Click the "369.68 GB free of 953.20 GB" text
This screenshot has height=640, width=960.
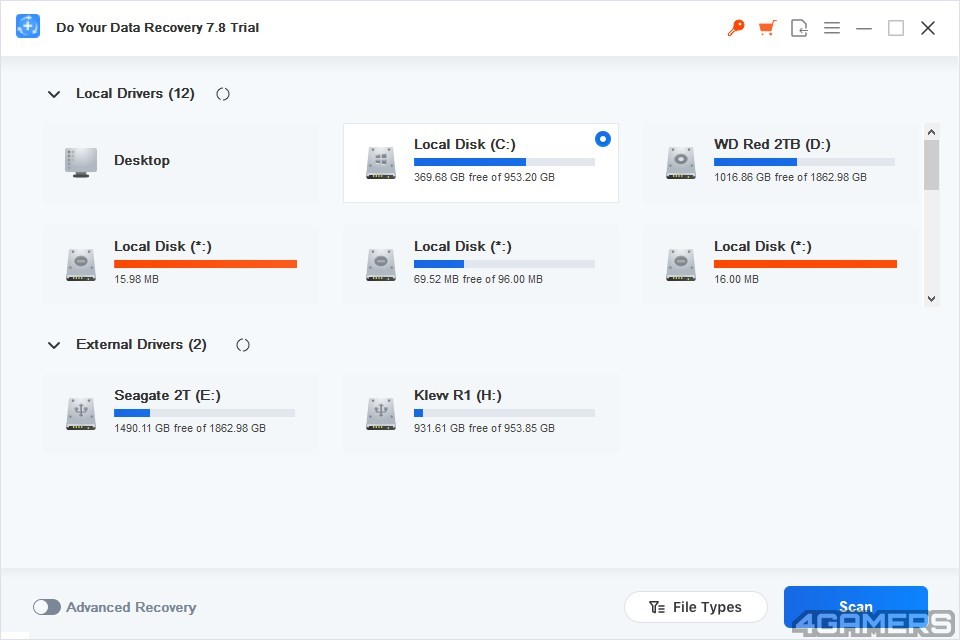pyautogui.click(x=484, y=177)
